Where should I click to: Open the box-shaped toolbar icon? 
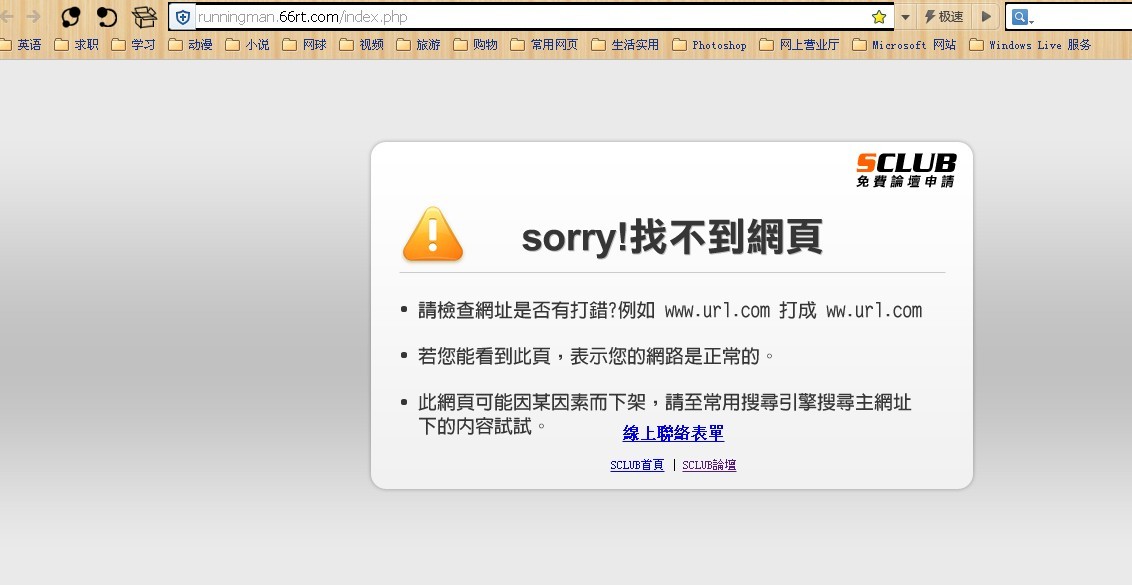[144, 17]
